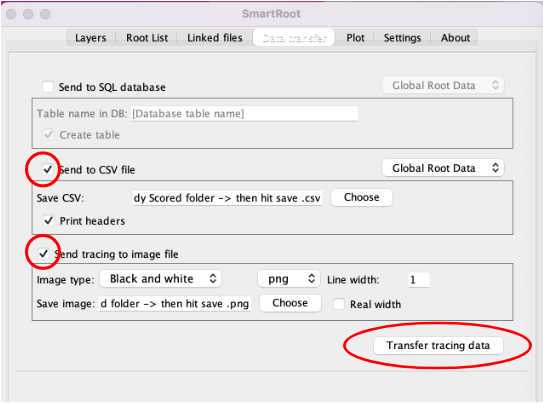Screen dimensions: 543x403
Task: Click Choose button for CSV save path
Action: point(362,197)
